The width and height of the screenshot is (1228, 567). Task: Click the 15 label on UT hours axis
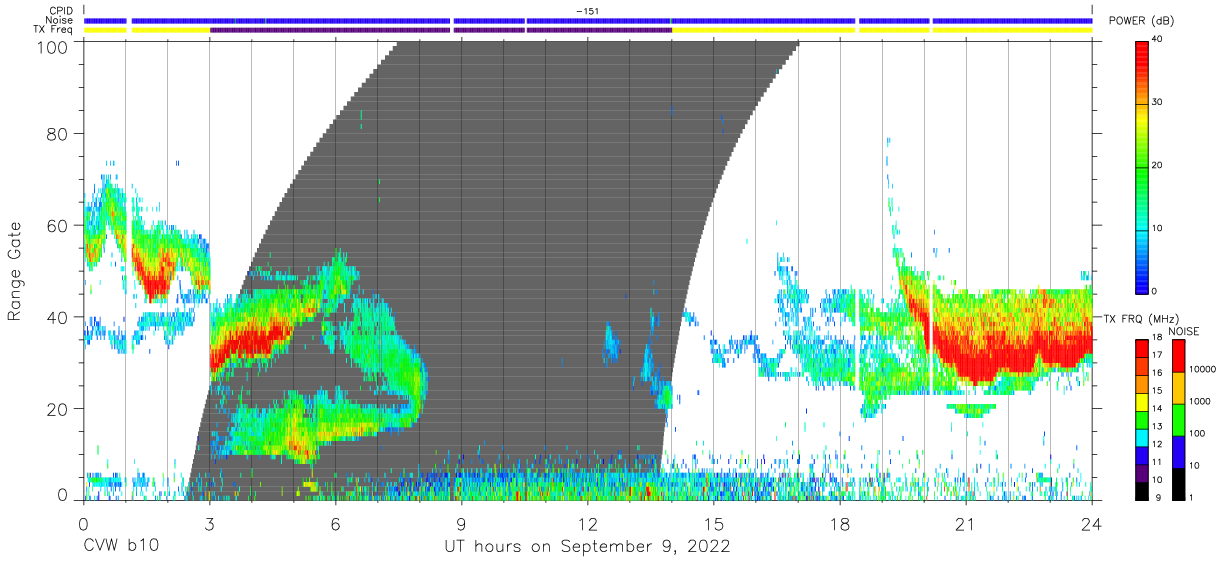pyautogui.click(x=714, y=524)
